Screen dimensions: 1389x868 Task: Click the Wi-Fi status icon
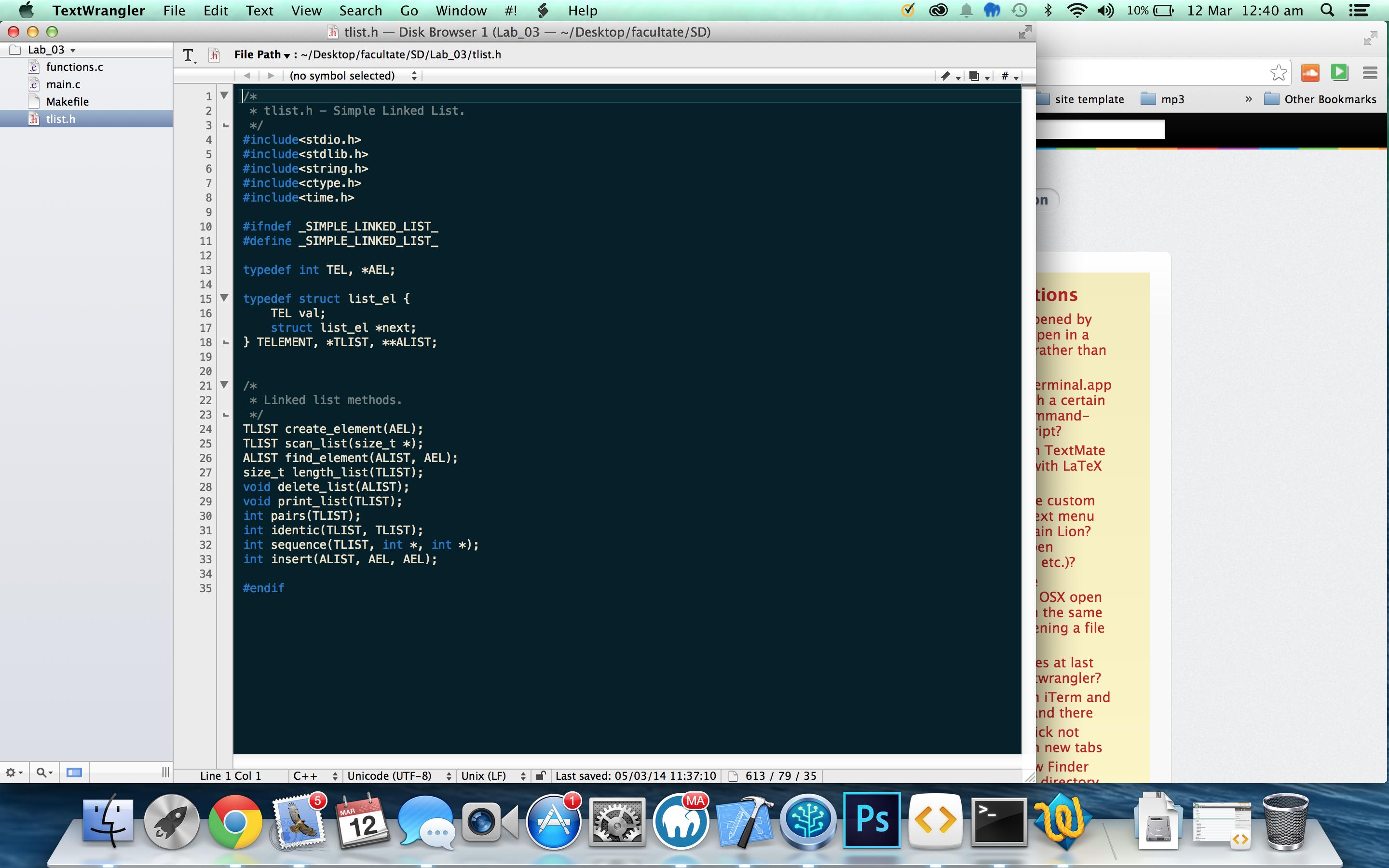(1077, 10)
